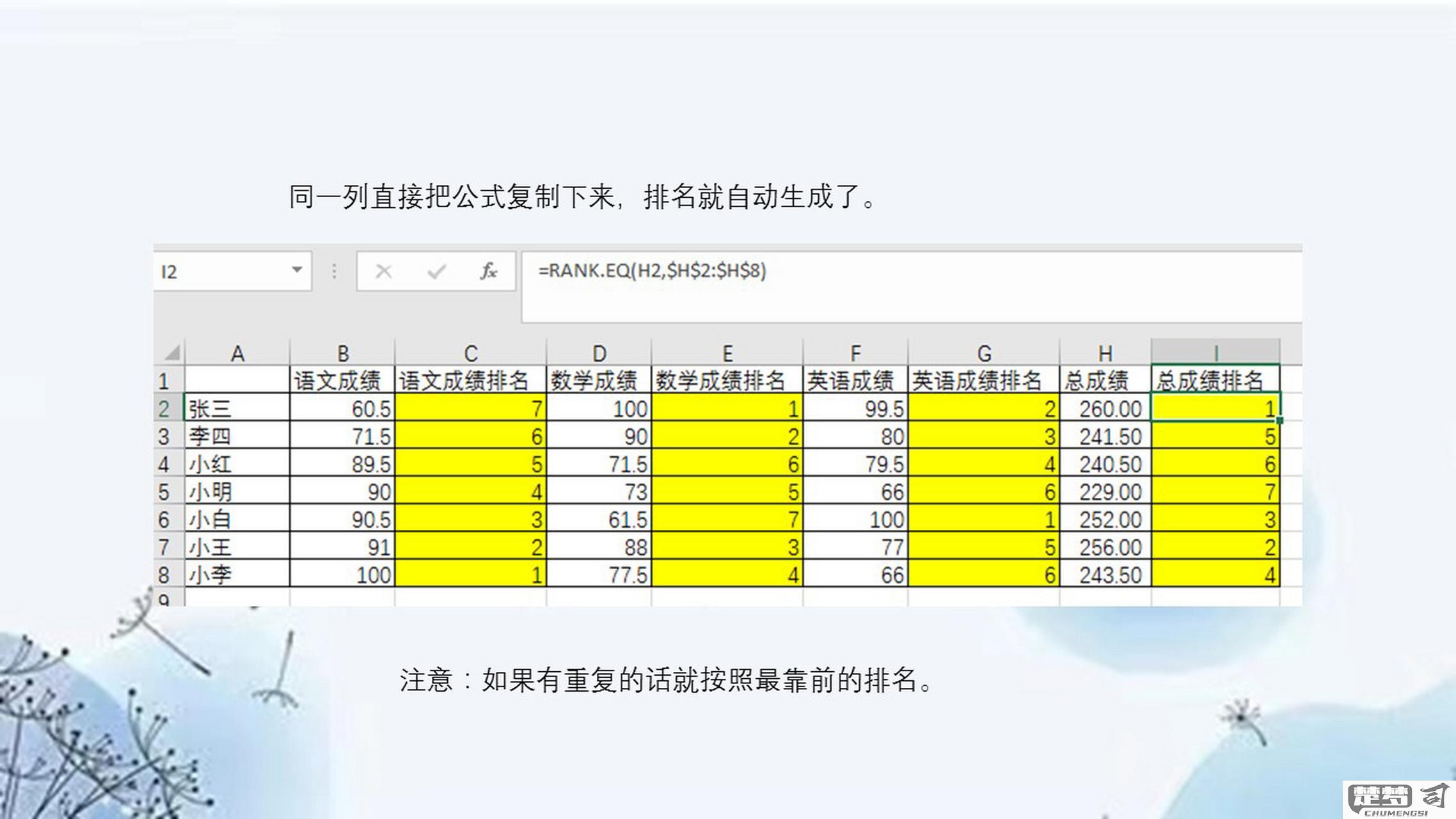Select column H header
Viewport: 1456px width, 819px height.
click(x=1105, y=353)
